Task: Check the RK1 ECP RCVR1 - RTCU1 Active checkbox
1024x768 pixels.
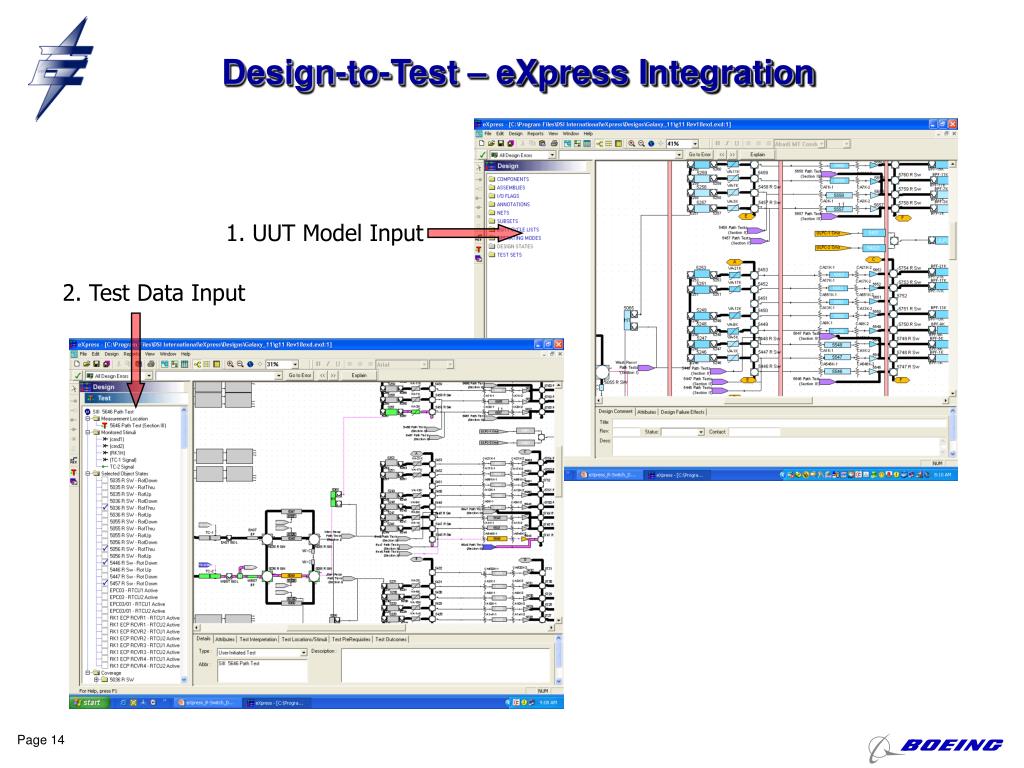Action: 105,618
